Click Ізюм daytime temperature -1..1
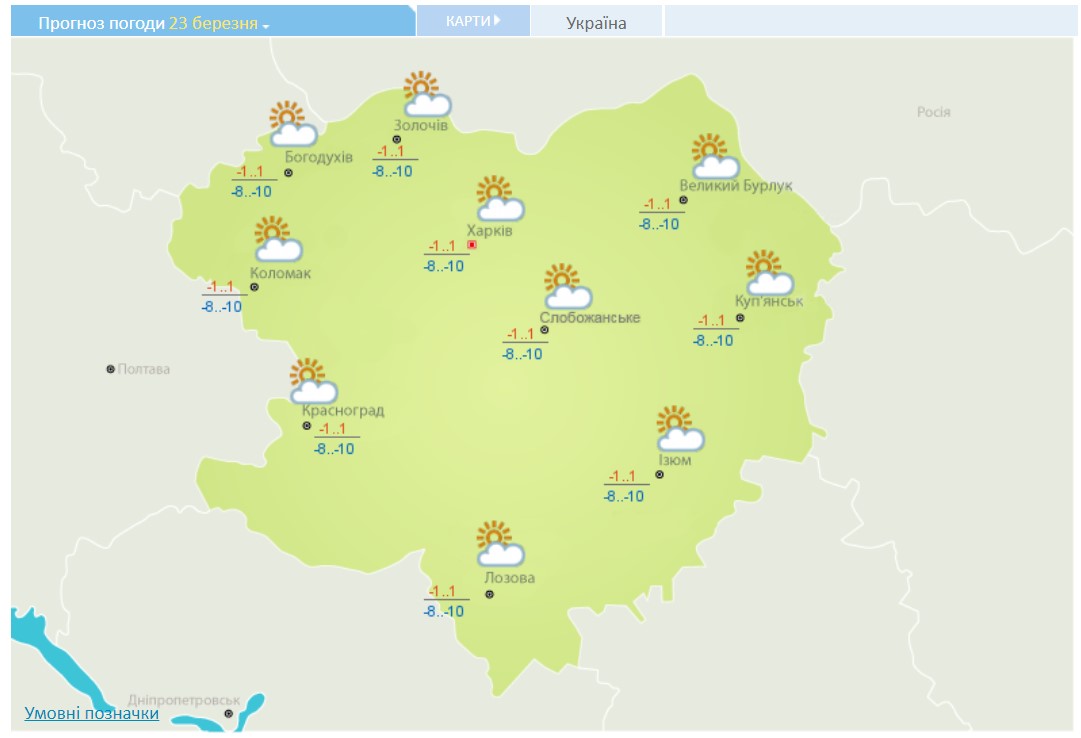The image size is (1081, 738). 622,477
